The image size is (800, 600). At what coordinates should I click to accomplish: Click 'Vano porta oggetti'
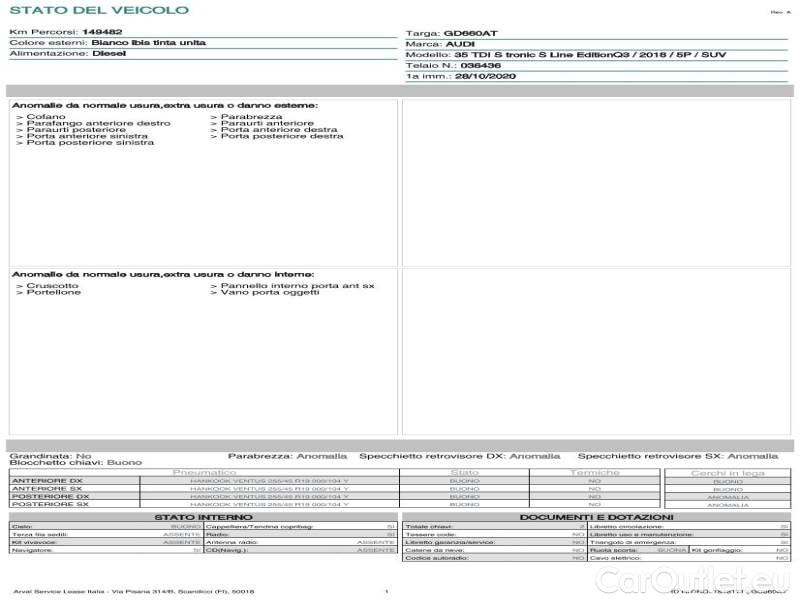click(270, 292)
